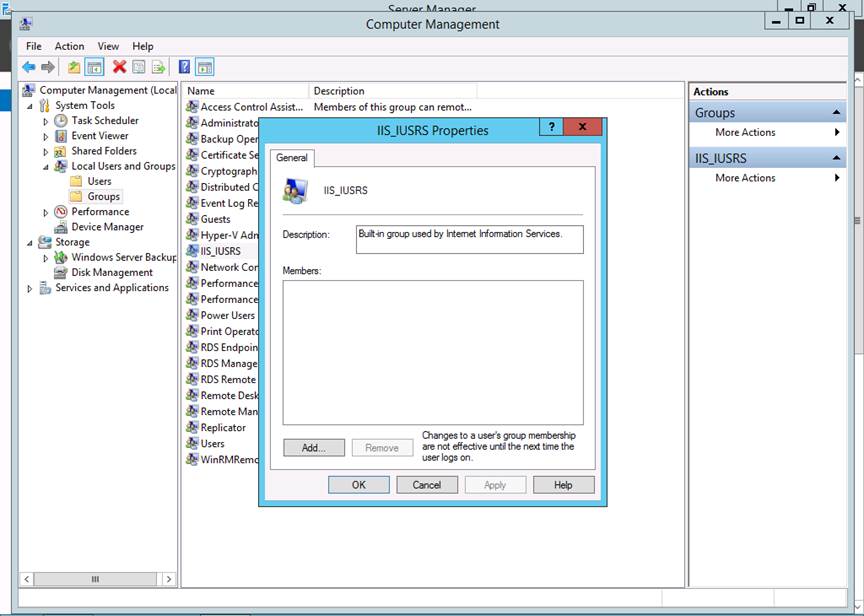
Task: Click the Add... button
Action: (x=313, y=448)
